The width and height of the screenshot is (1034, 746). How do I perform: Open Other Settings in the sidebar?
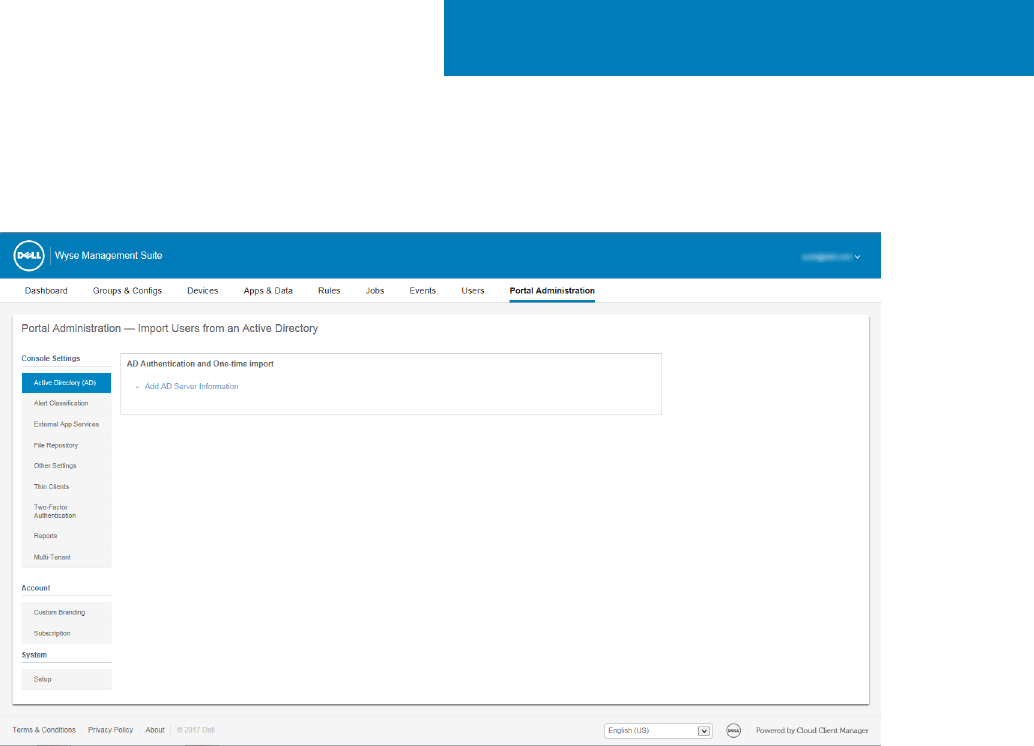click(66, 466)
